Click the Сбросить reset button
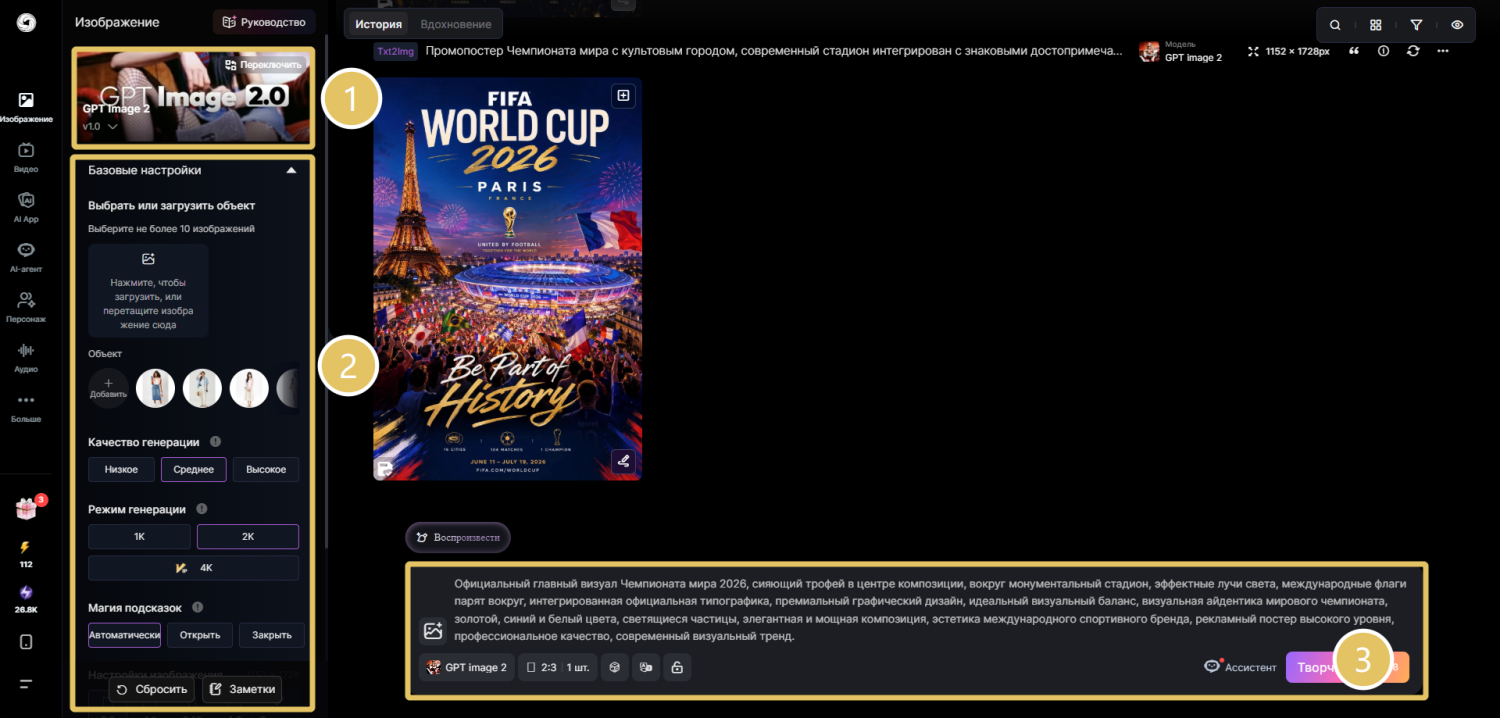Screen dimensions: 1500x718 (152, 690)
